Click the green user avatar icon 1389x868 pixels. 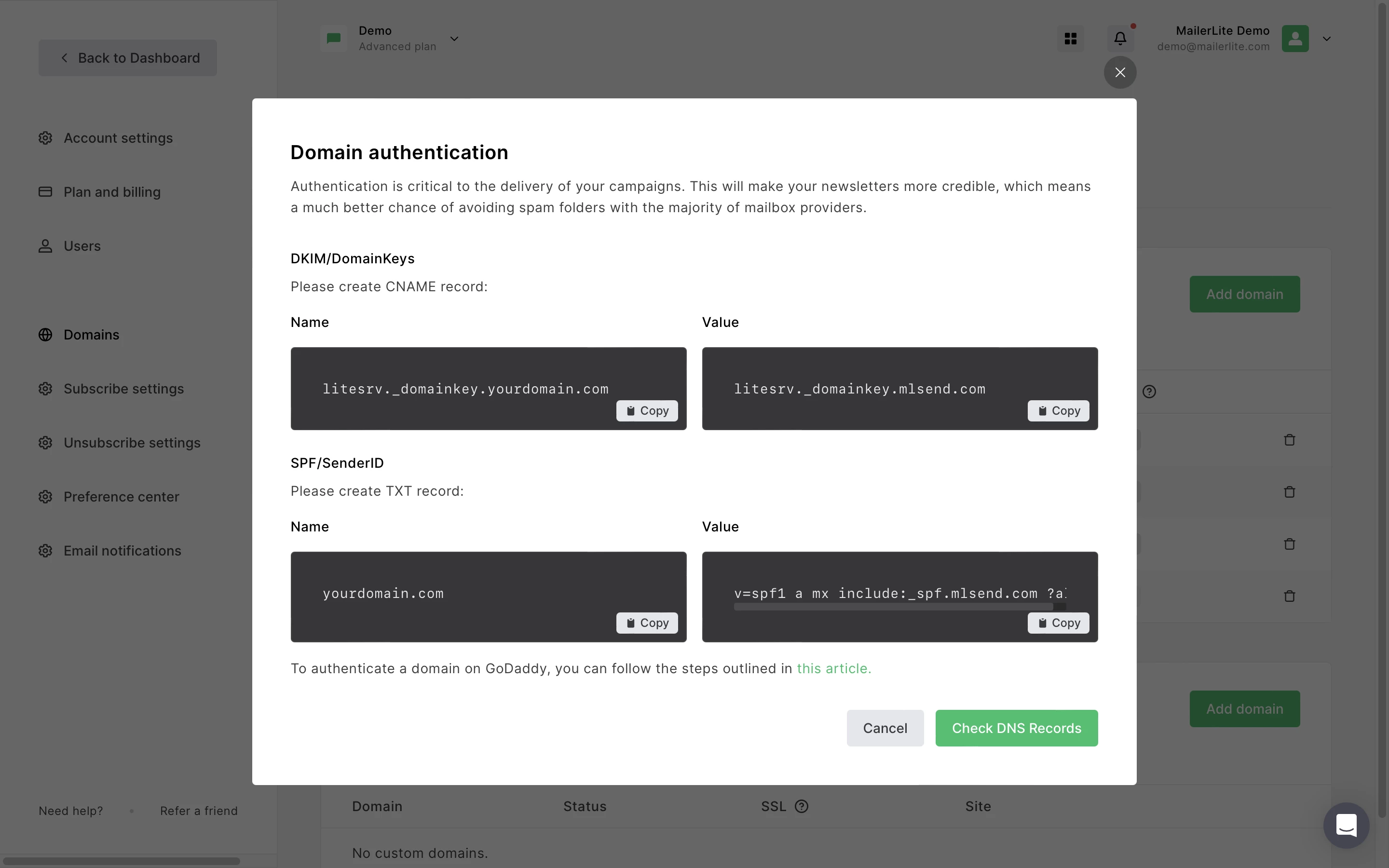[1295, 39]
